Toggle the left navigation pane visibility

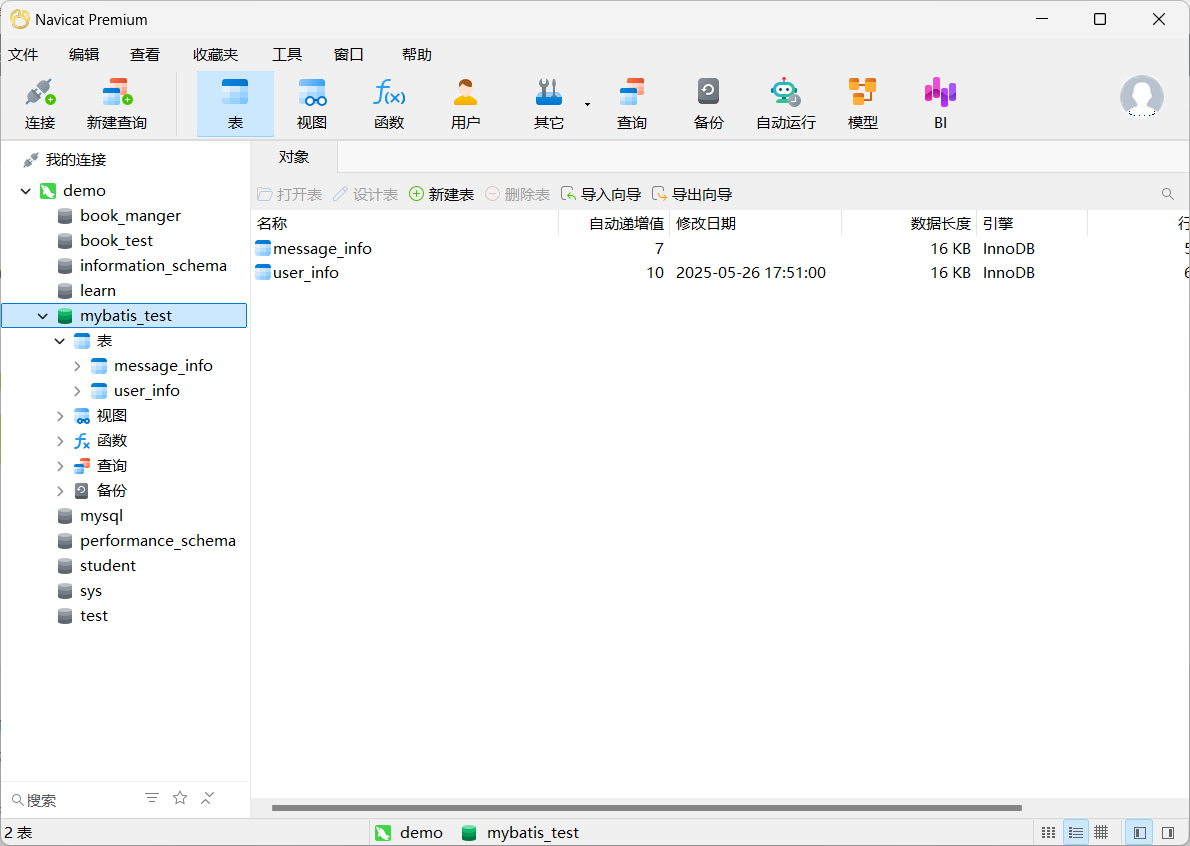tap(1139, 832)
